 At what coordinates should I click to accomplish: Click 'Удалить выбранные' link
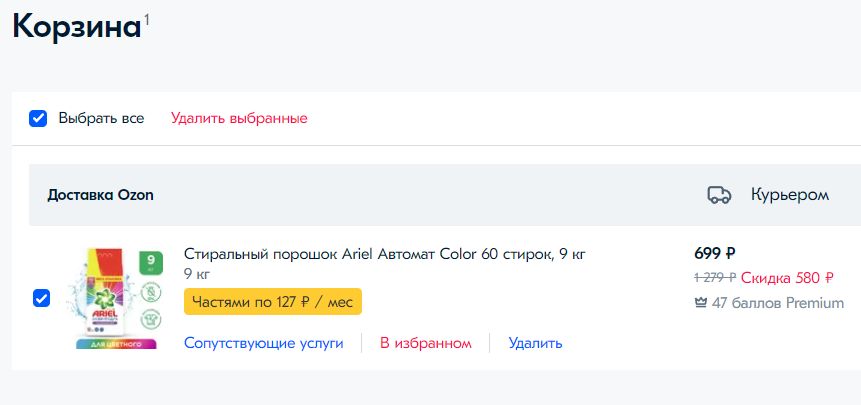pos(239,119)
